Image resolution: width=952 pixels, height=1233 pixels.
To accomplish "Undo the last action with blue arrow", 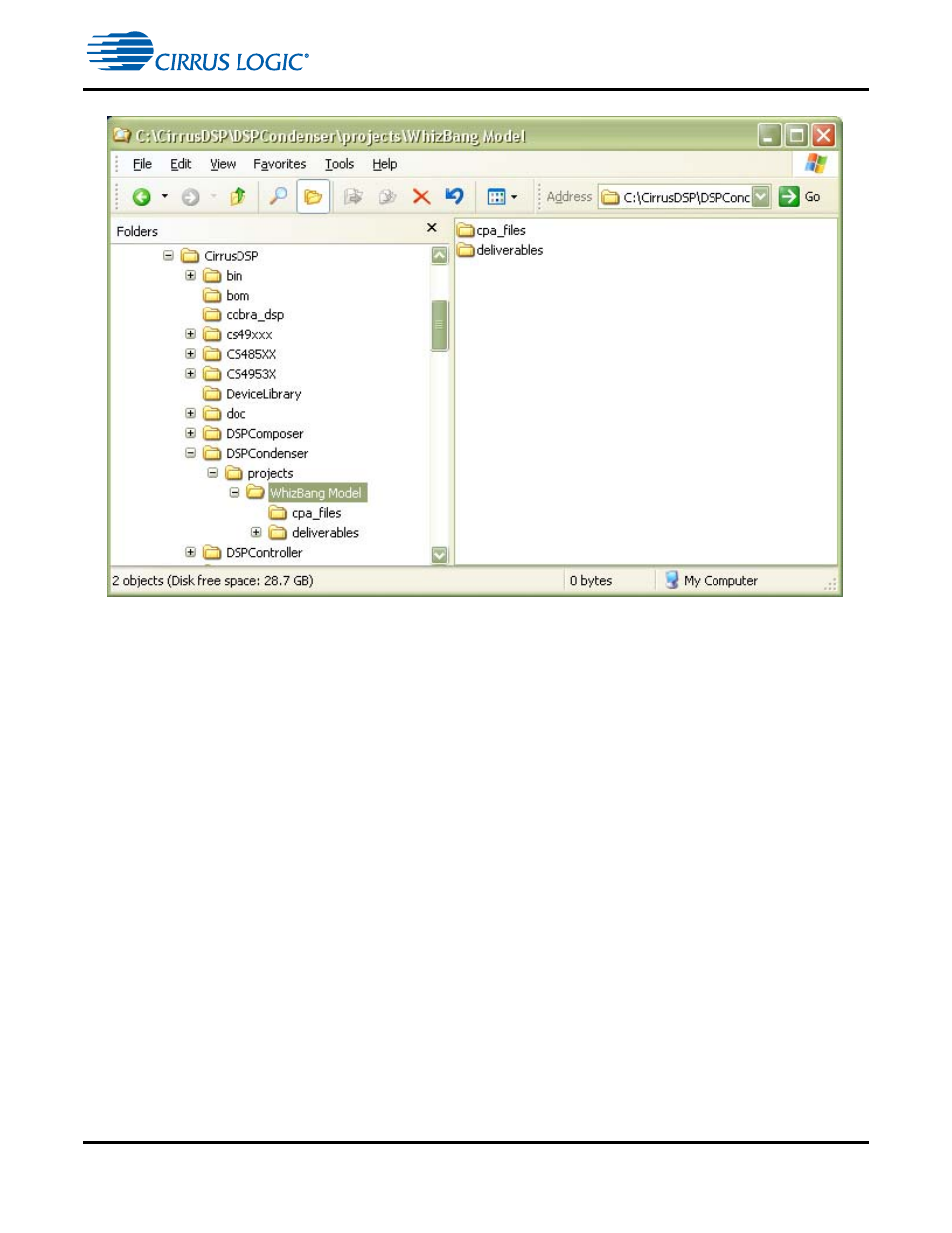I will 455,196.
